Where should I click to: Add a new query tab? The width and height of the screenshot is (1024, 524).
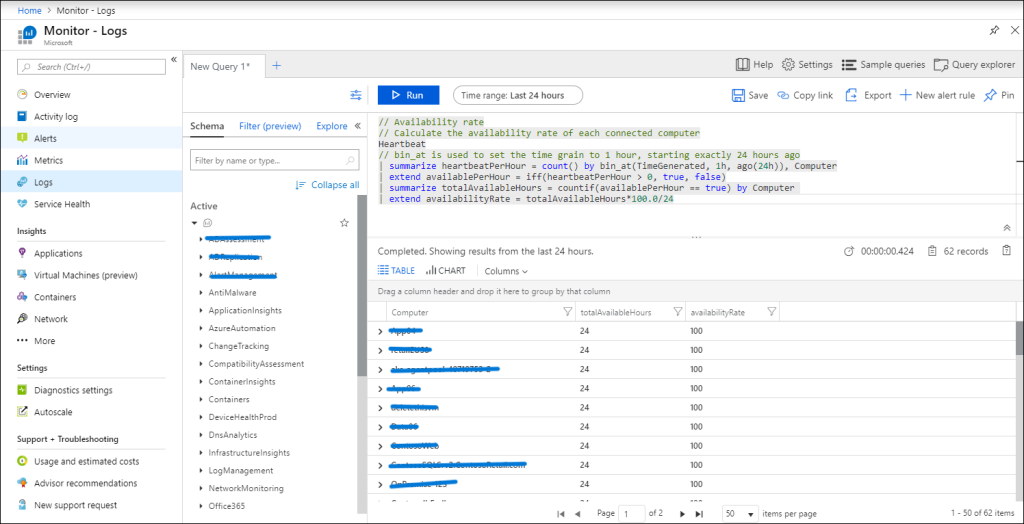point(276,65)
